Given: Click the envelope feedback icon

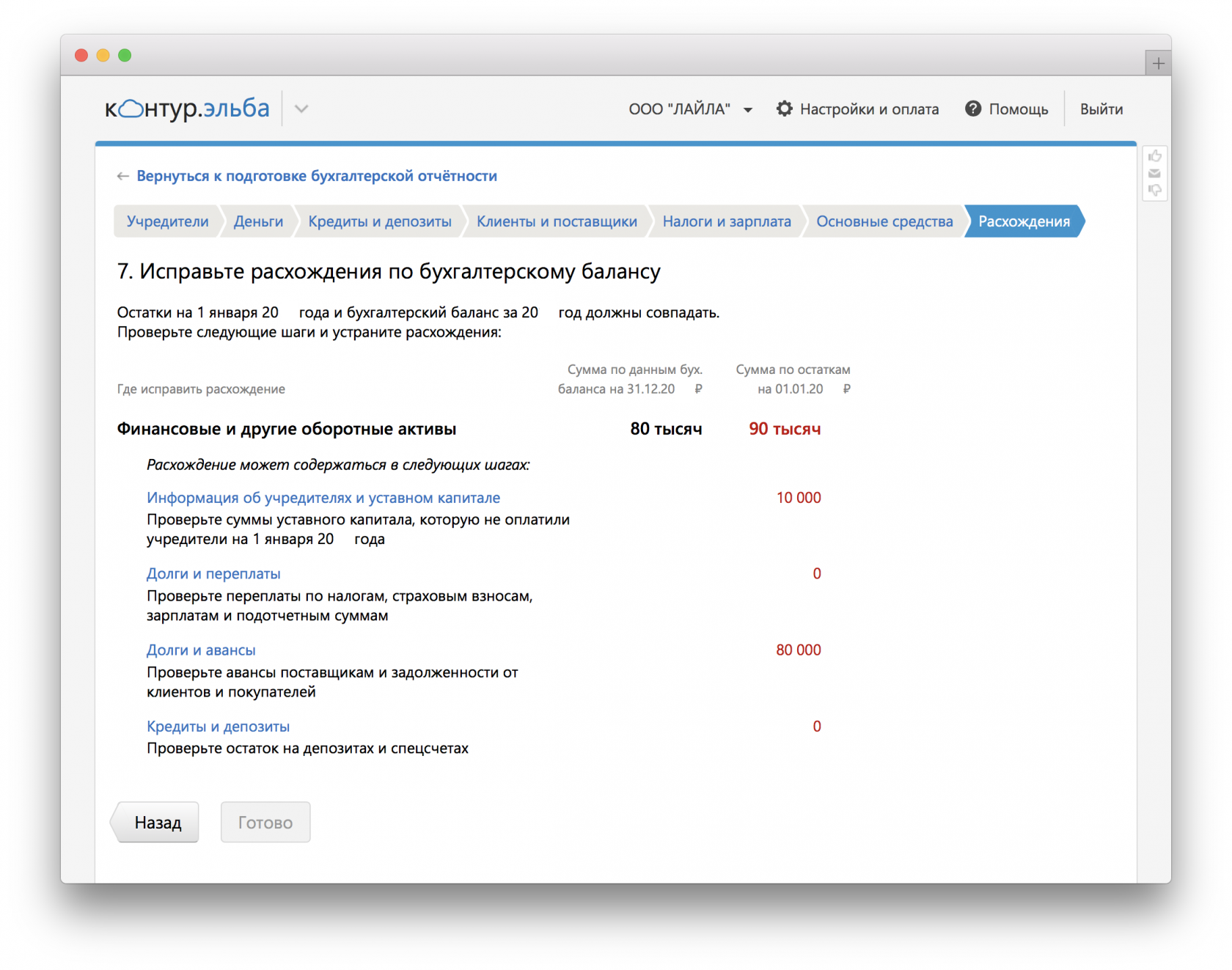Looking at the screenshot, I should 1154,174.
